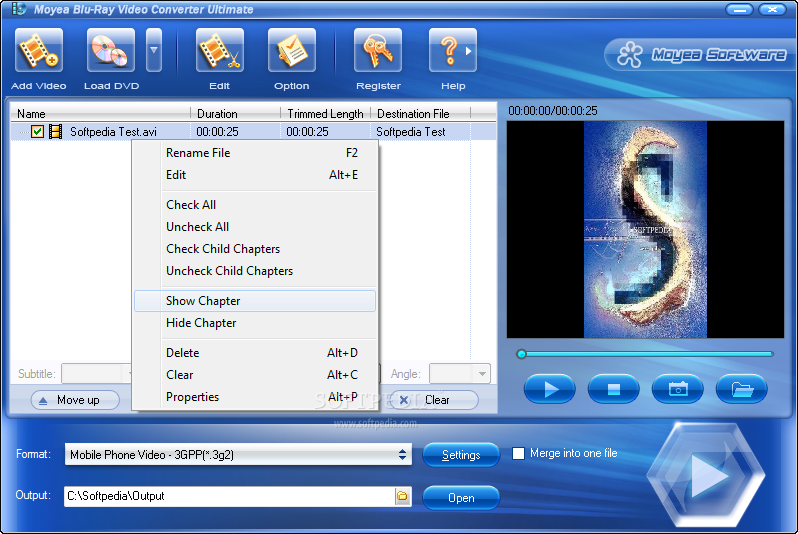Click the video preview thumbnail
The width and height of the screenshot is (798, 534).
[645, 229]
